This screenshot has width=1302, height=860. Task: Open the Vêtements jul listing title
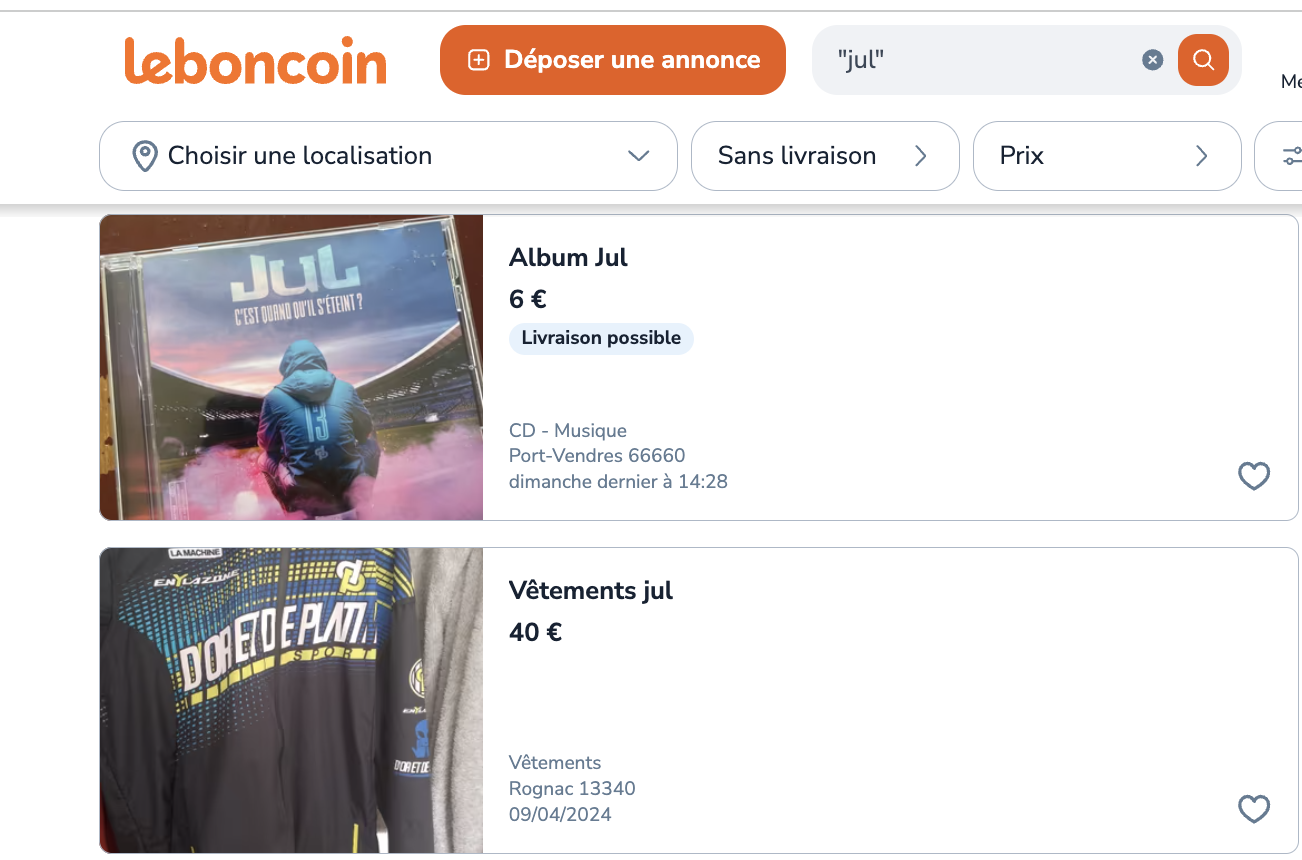pyautogui.click(x=590, y=590)
